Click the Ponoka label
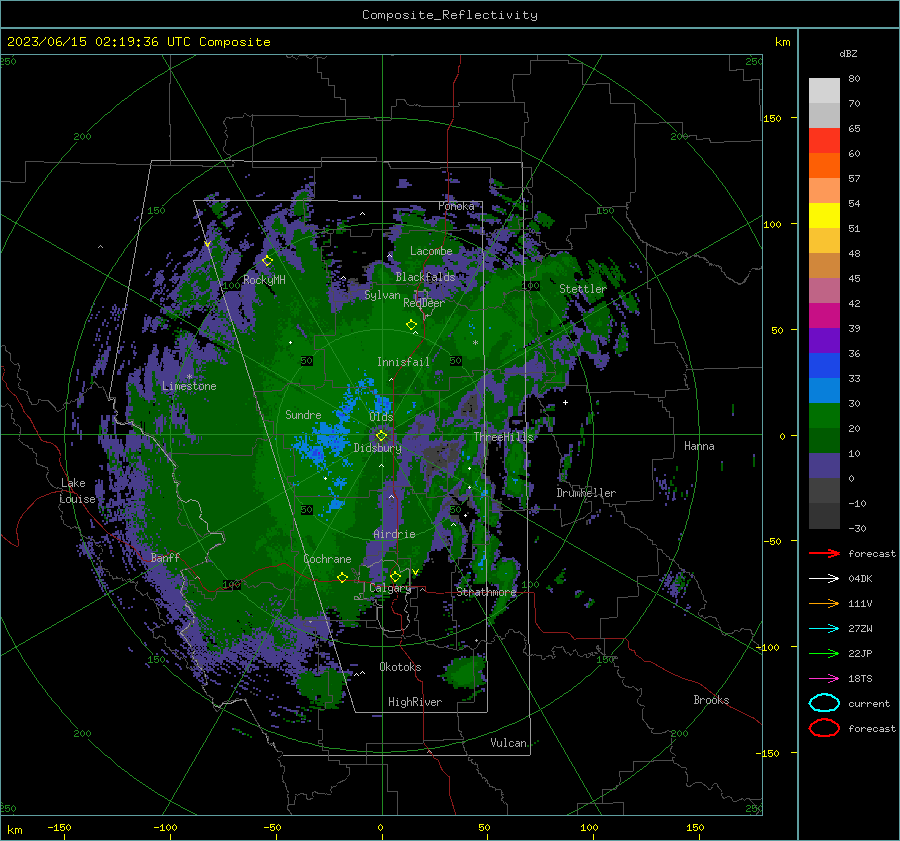Image resolution: width=900 pixels, height=841 pixels. coord(456,206)
